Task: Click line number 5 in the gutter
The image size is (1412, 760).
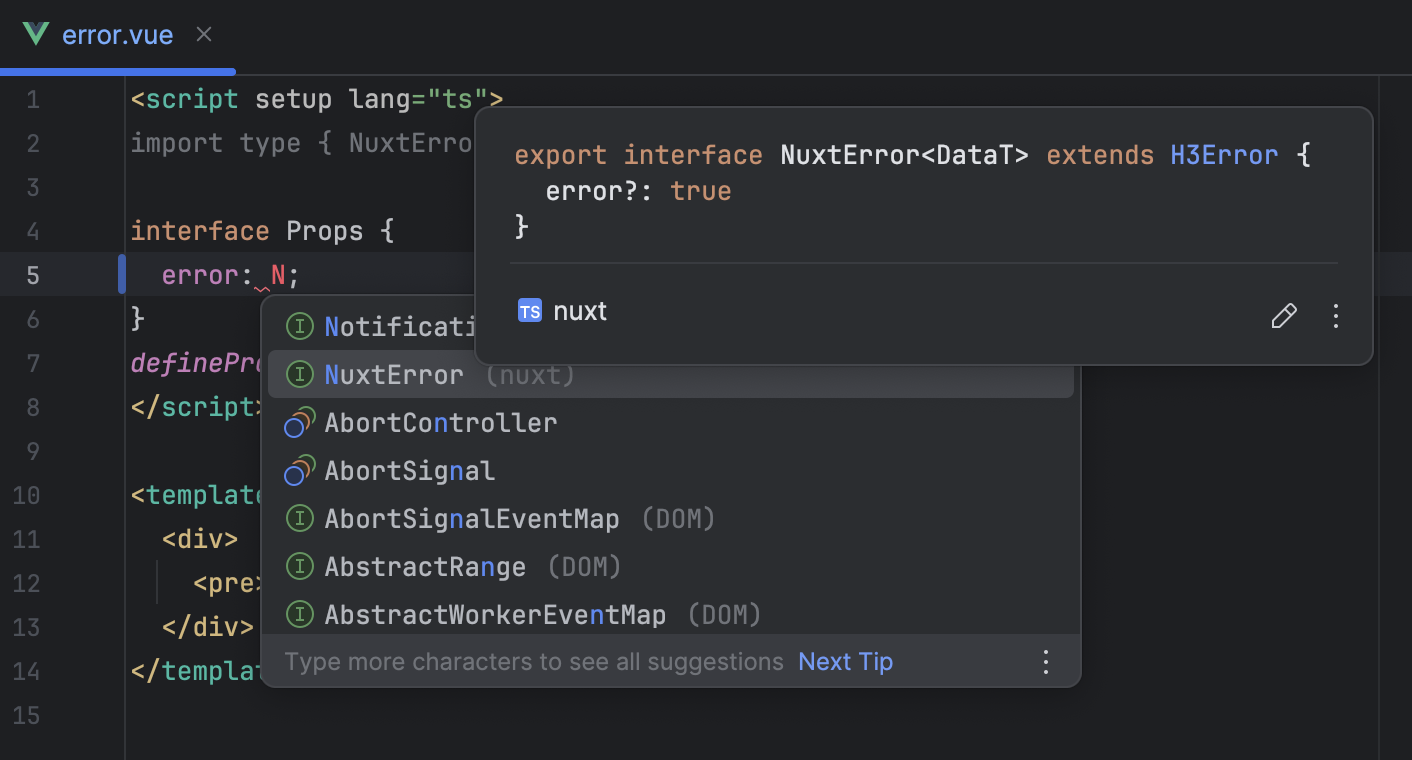Action: [33, 275]
